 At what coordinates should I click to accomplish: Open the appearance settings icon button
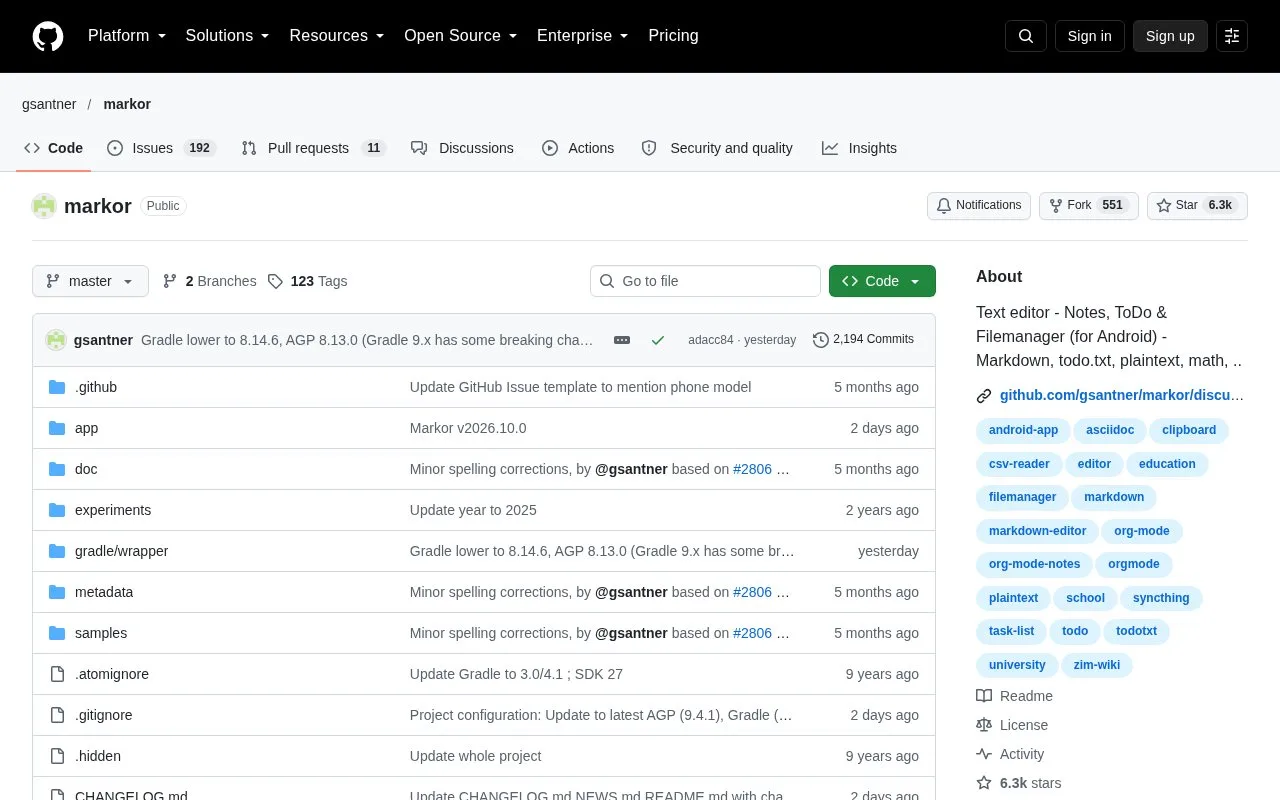pos(1232,36)
